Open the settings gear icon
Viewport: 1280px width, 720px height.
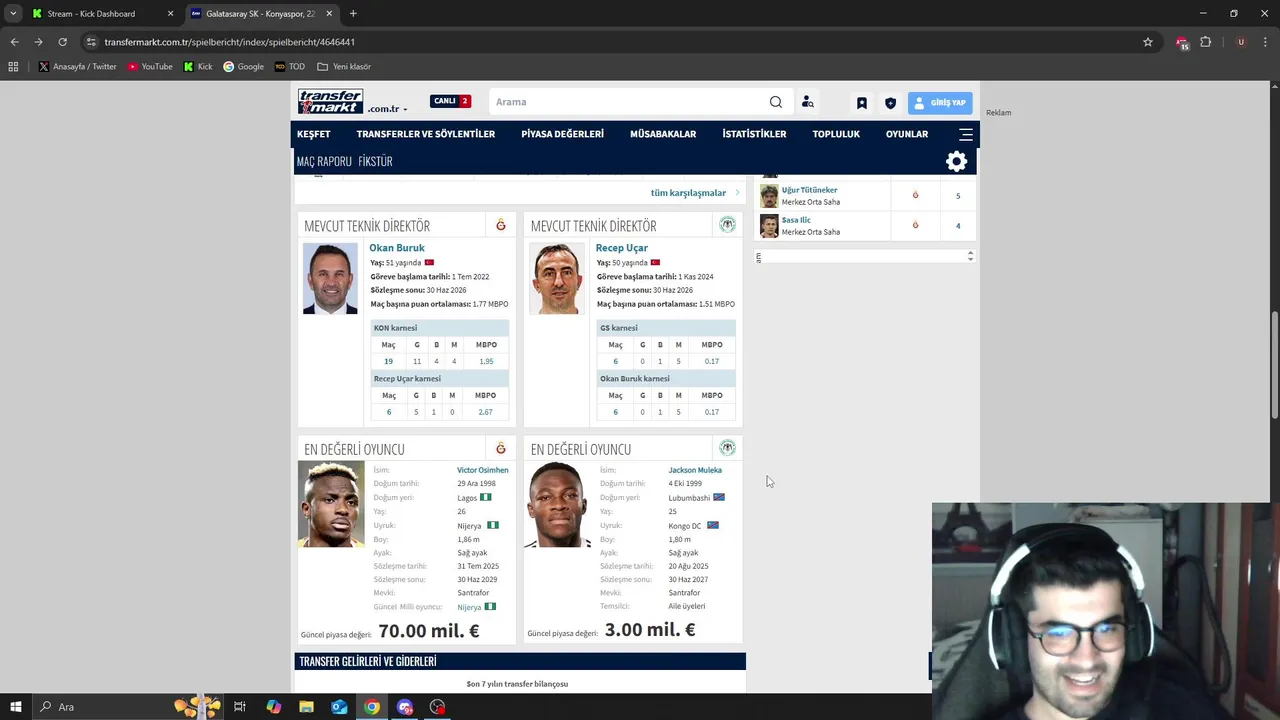pos(956,161)
